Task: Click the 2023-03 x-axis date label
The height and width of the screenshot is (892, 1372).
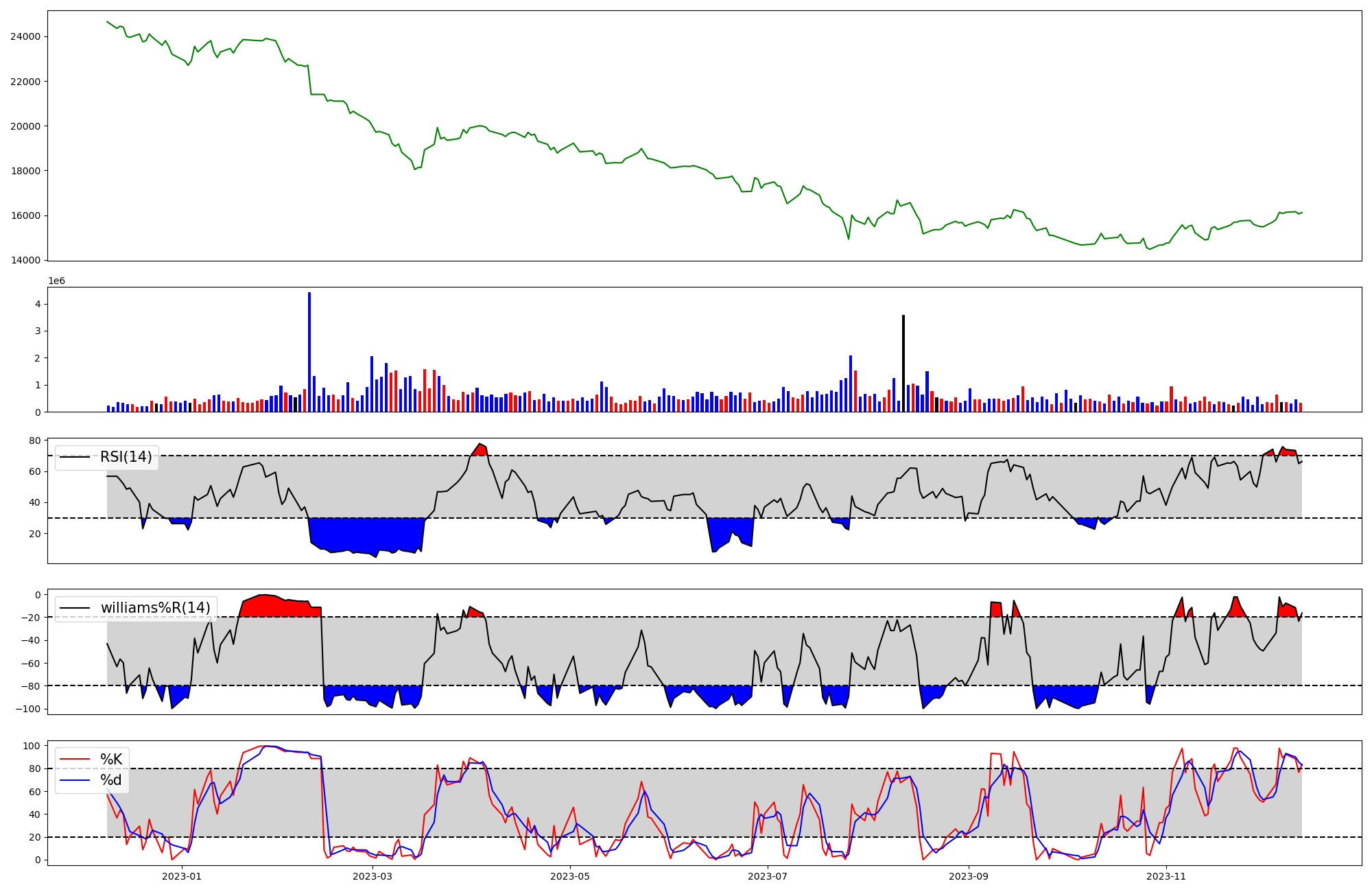Action: (x=372, y=876)
